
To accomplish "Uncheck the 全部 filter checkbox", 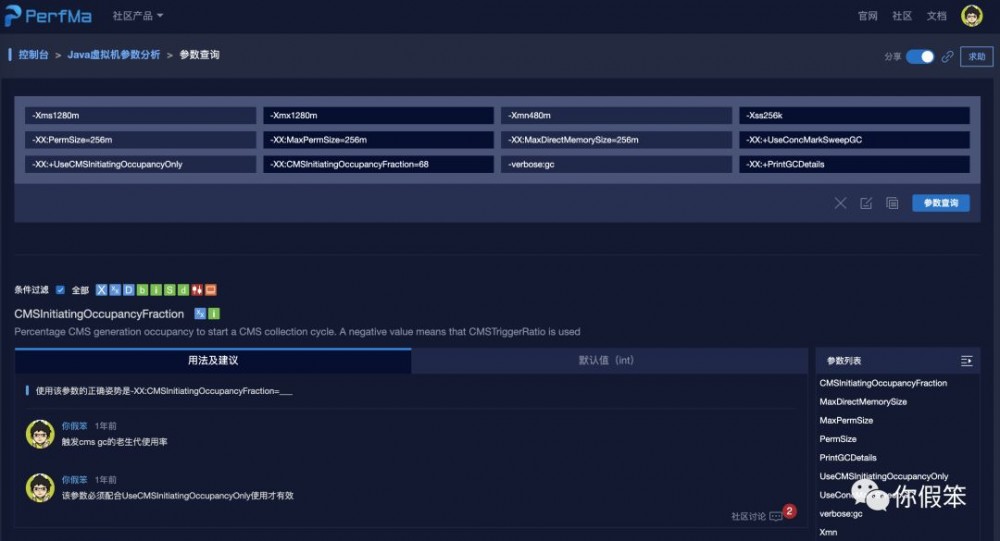I will tap(60, 290).
